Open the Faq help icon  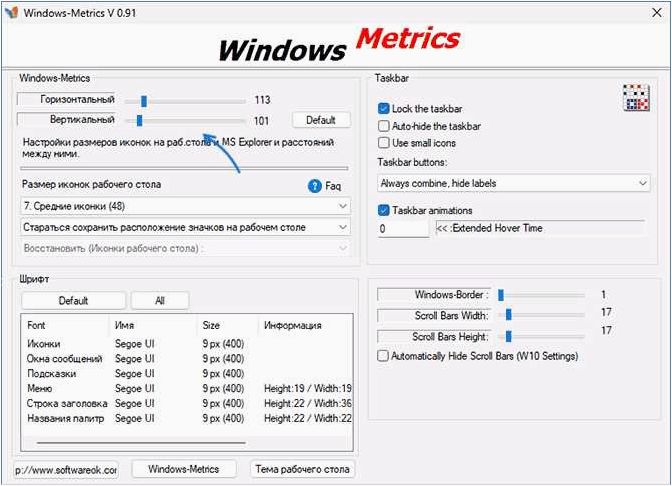(315, 186)
